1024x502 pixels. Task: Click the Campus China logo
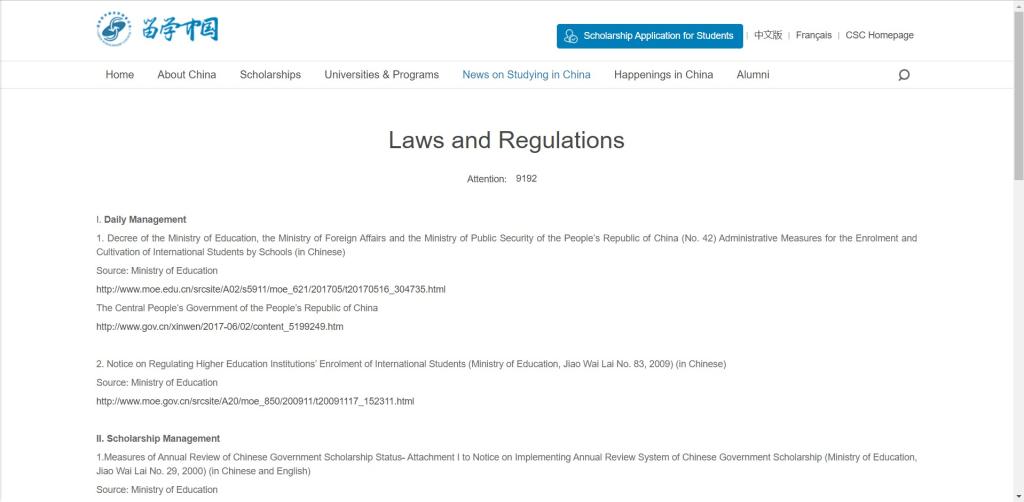tap(158, 29)
